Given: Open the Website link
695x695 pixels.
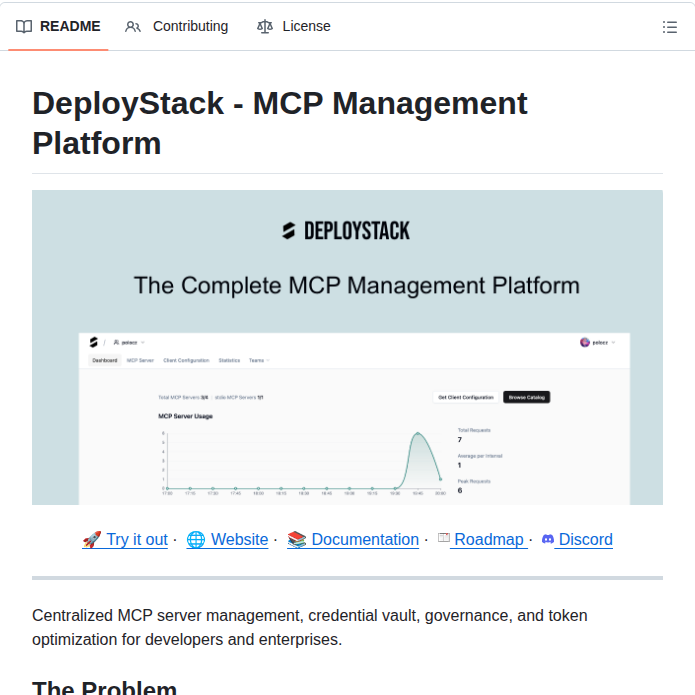Looking at the screenshot, I should tap(227, 539).
